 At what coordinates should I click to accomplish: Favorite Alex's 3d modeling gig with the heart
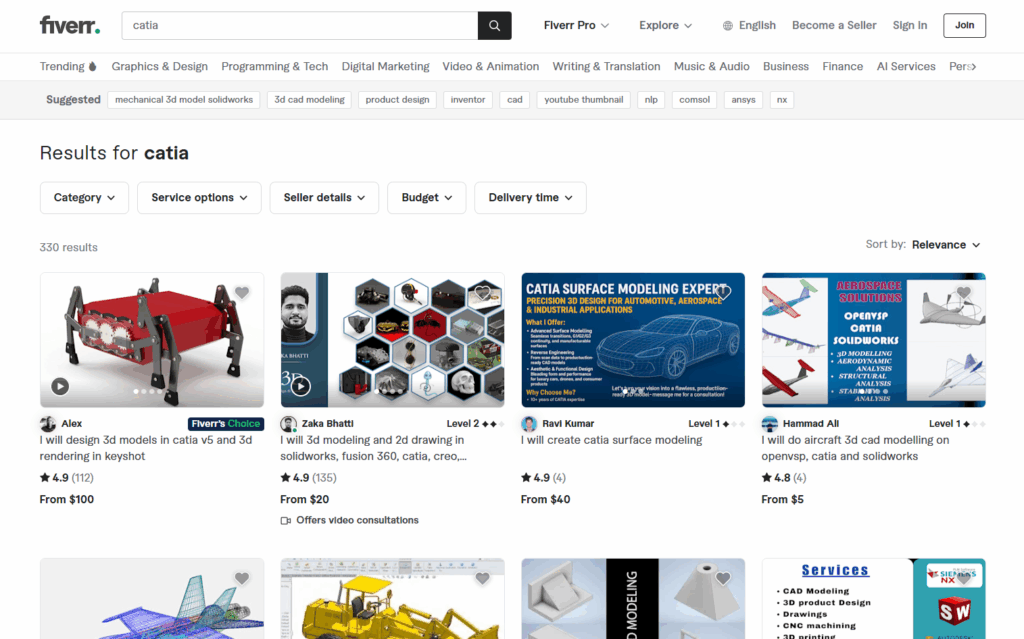click(242, 293)
